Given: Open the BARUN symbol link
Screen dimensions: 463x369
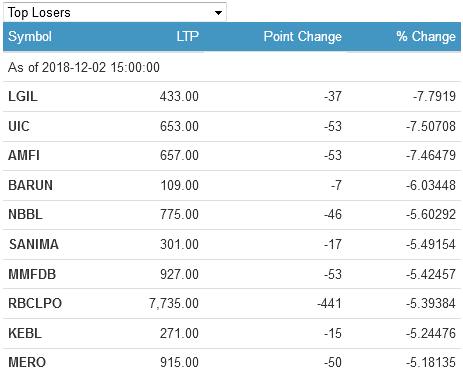Looking at the screenshot, I should click(x=30, y=185).
